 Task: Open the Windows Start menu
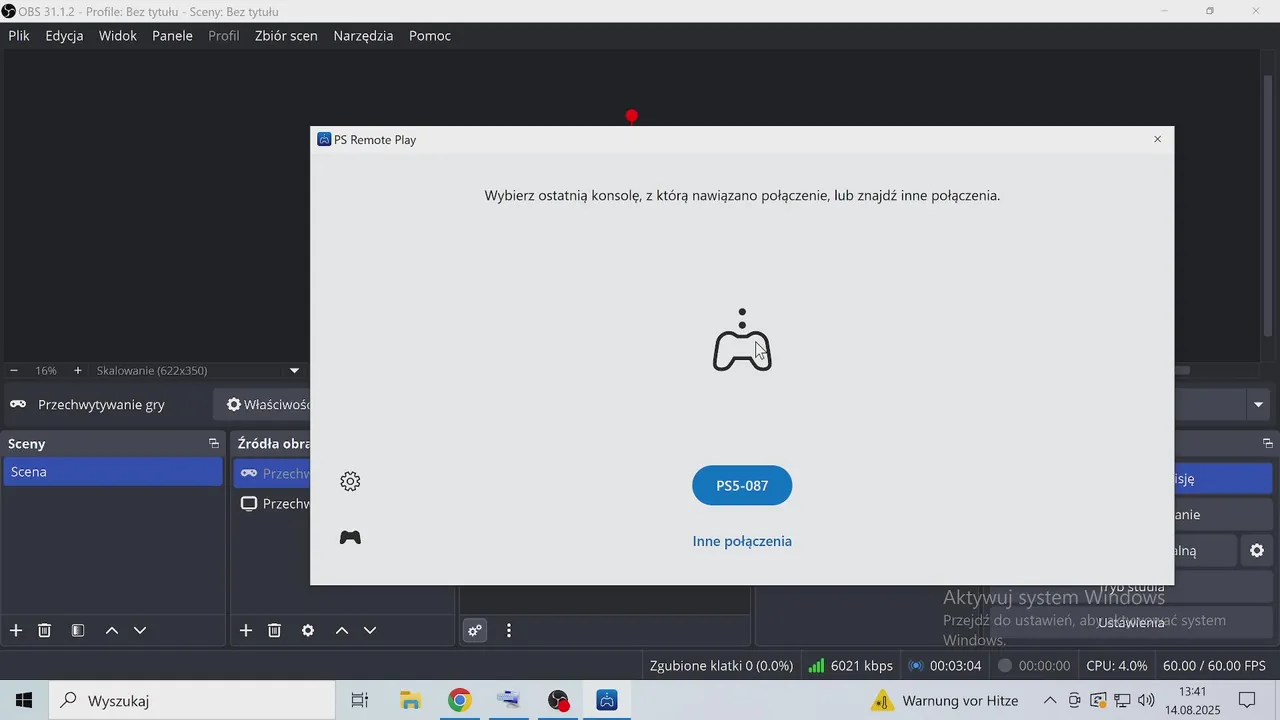(x=24, y=700)
